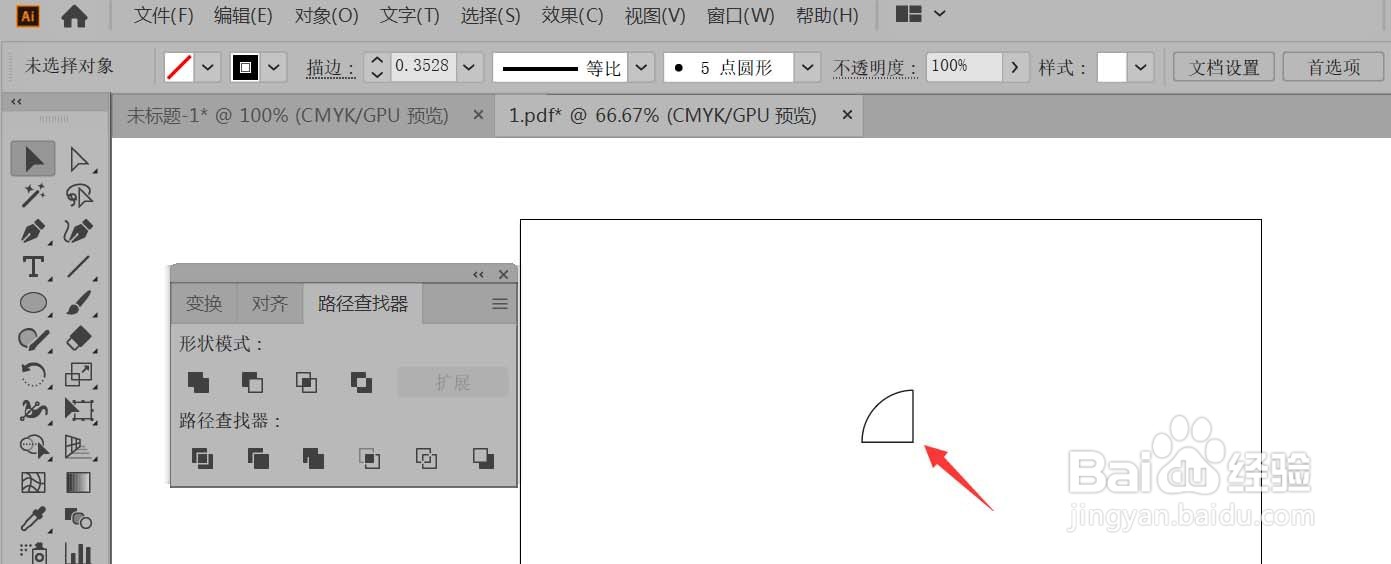Open the stroke weight dropdown
This screenshot has width=1391, height=564.
coord(470,67)
